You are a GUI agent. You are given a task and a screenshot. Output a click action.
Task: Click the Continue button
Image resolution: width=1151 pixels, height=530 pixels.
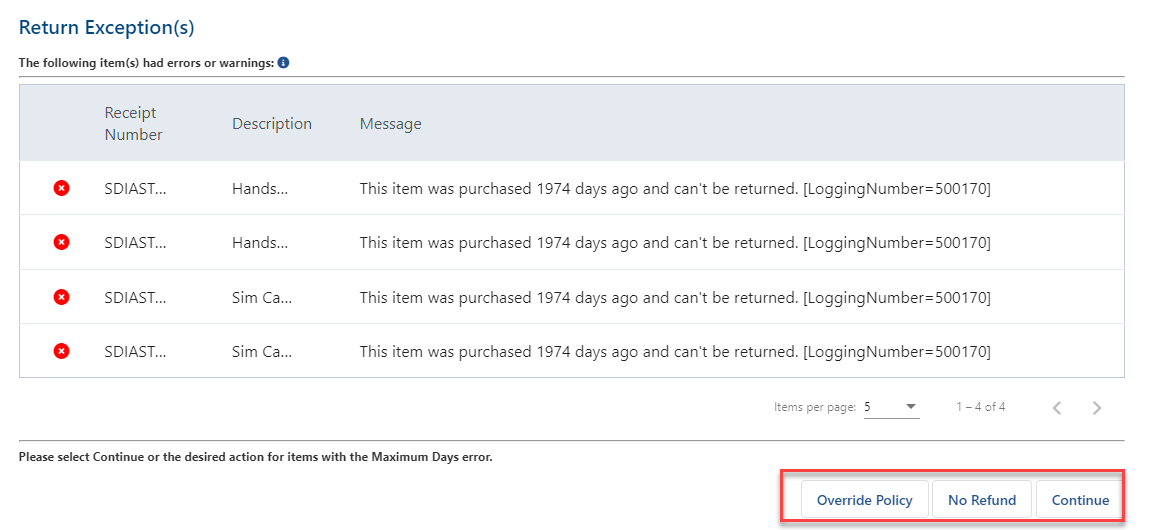[x=1081, y=500]
